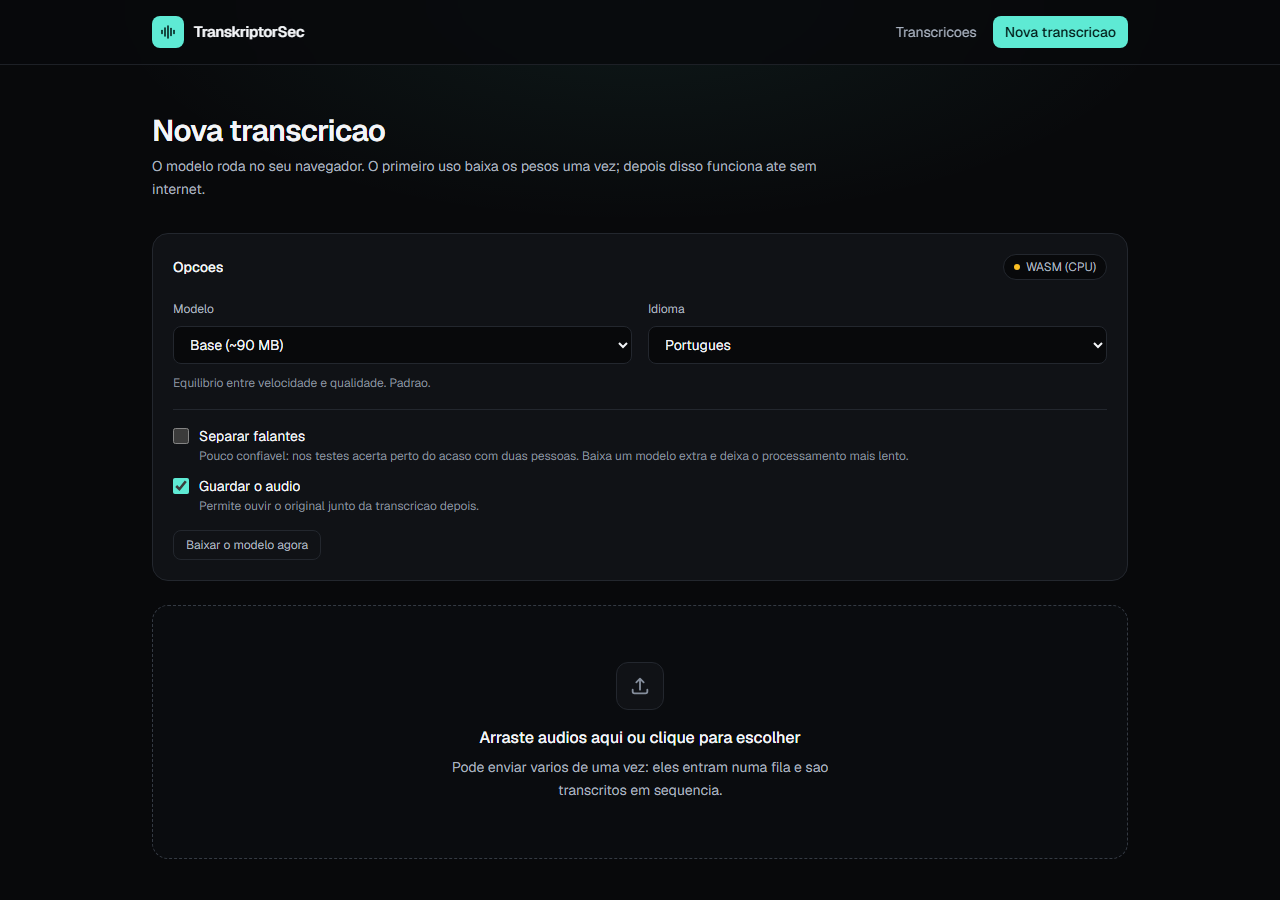Click the TranskriptorSec brand name
1280x900 pixels.
click(249, 32)
